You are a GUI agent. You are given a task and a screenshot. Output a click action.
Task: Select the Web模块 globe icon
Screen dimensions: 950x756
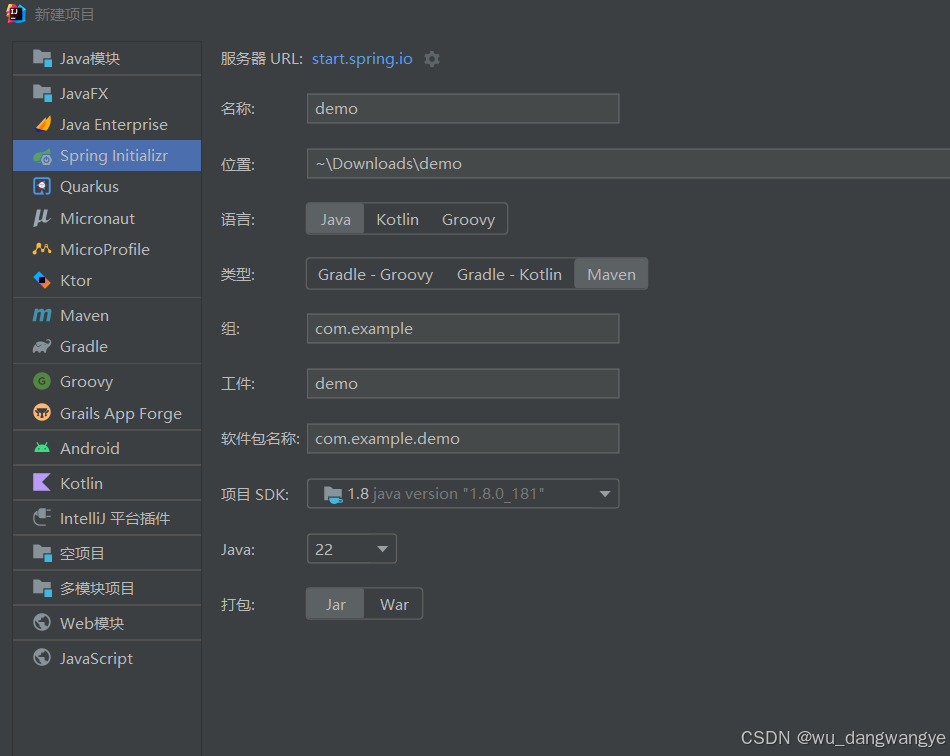[42, 622]
